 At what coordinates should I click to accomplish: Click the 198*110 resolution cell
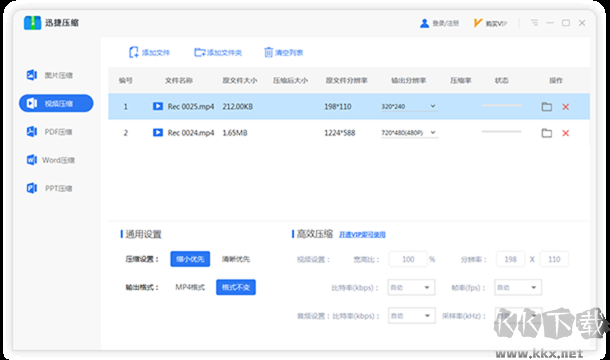coord(338,106)
